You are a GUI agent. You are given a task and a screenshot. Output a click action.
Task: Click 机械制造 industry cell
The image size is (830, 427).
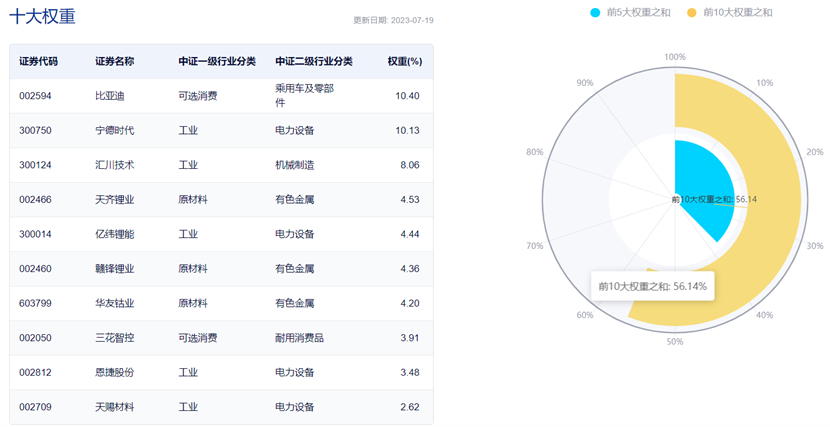point(295,165)
